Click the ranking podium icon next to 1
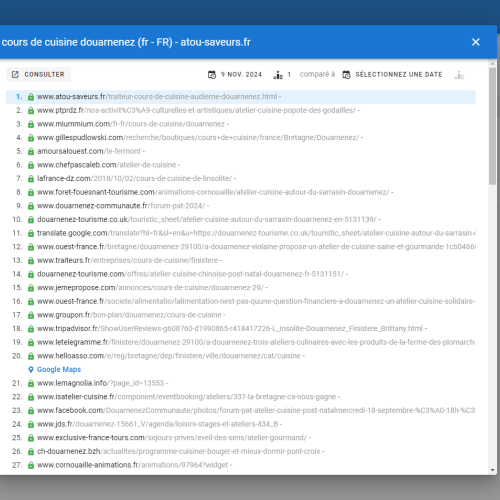The width and height of the screenshot is (500, 500). point(278,75)
